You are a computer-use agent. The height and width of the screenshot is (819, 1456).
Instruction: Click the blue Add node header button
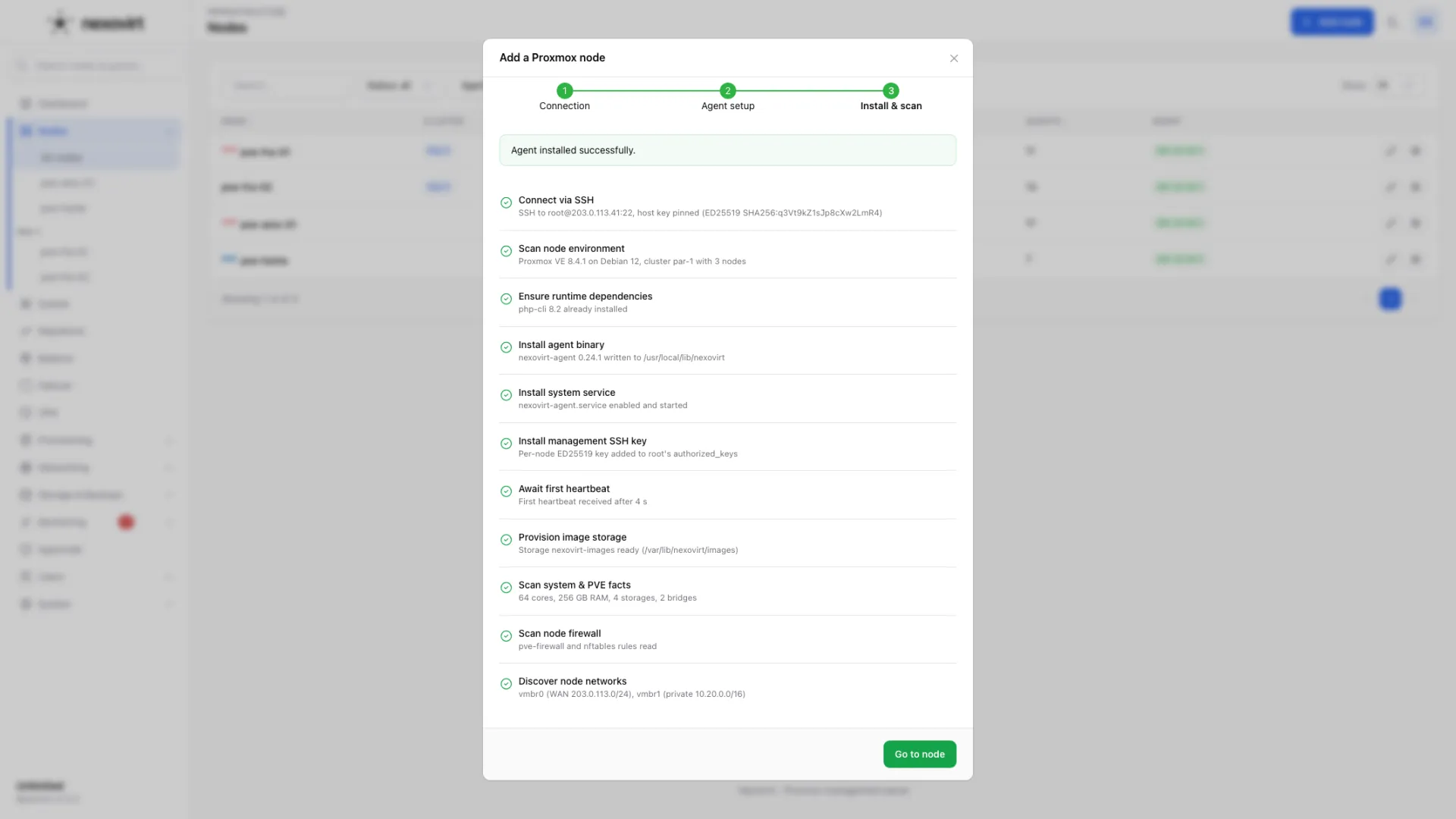pos(1332,22)
